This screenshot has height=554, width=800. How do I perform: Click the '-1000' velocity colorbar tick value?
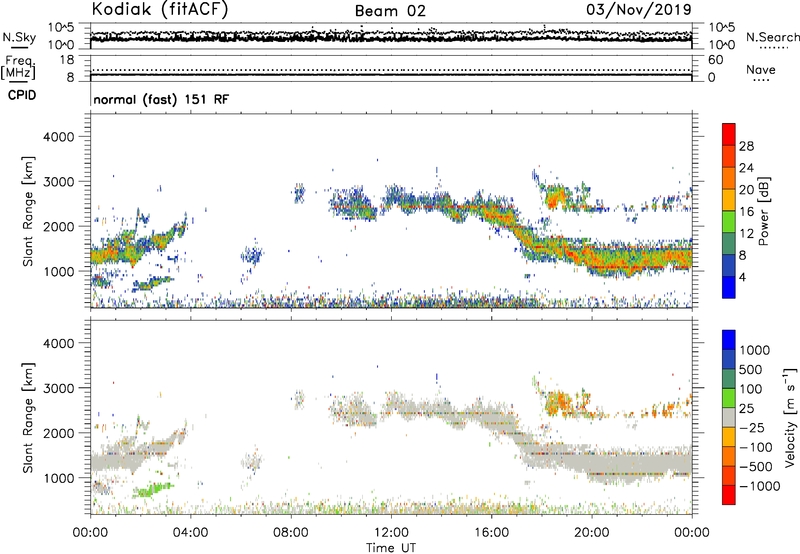[760, 486]
